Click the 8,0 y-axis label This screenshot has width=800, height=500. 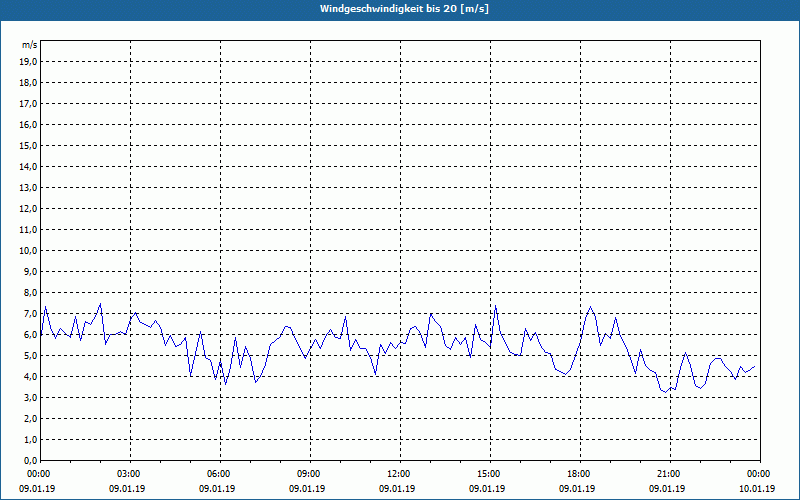pyautogui.click(x=30, y=293)
